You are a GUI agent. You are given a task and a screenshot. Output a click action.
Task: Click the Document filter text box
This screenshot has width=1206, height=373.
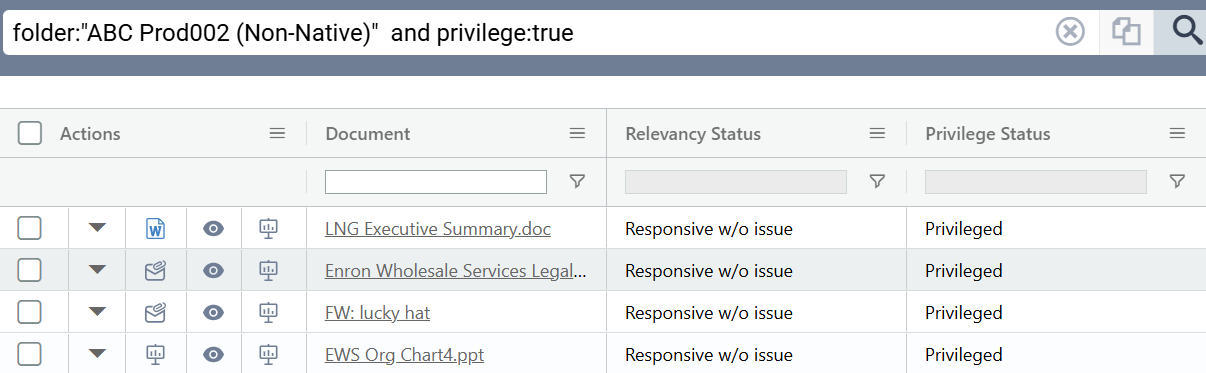(436, 181)
